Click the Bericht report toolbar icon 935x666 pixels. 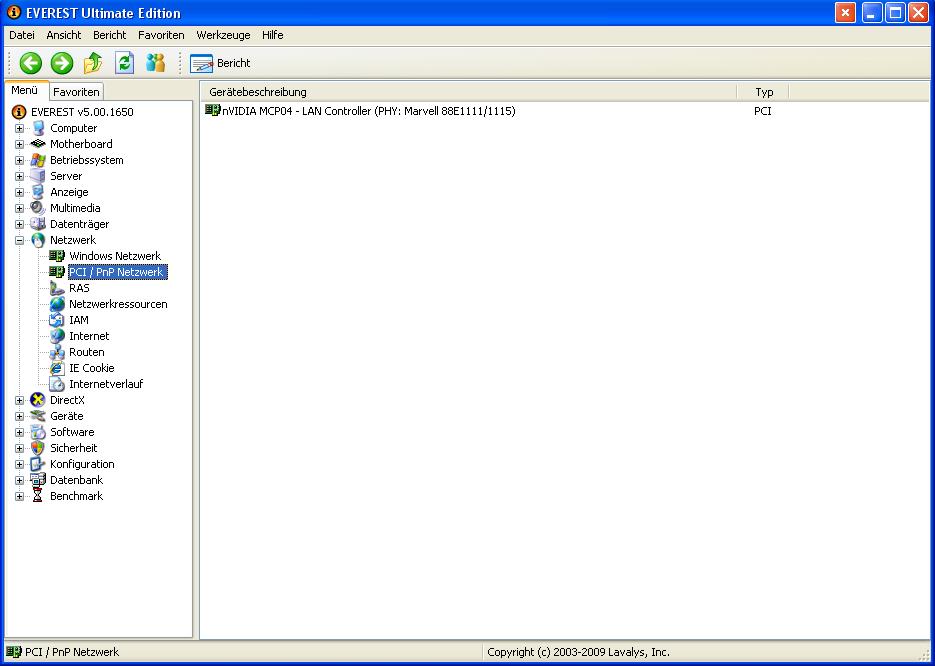pos(202,63)
